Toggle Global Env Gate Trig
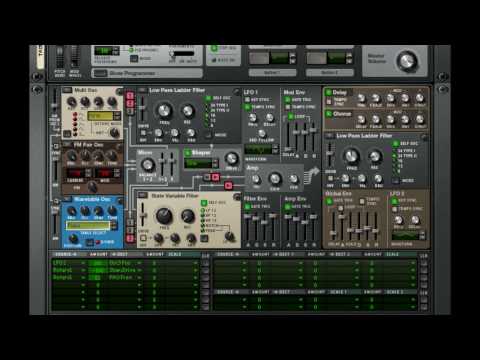This screenshot has width=480, height=360. [x=329, y=201]
